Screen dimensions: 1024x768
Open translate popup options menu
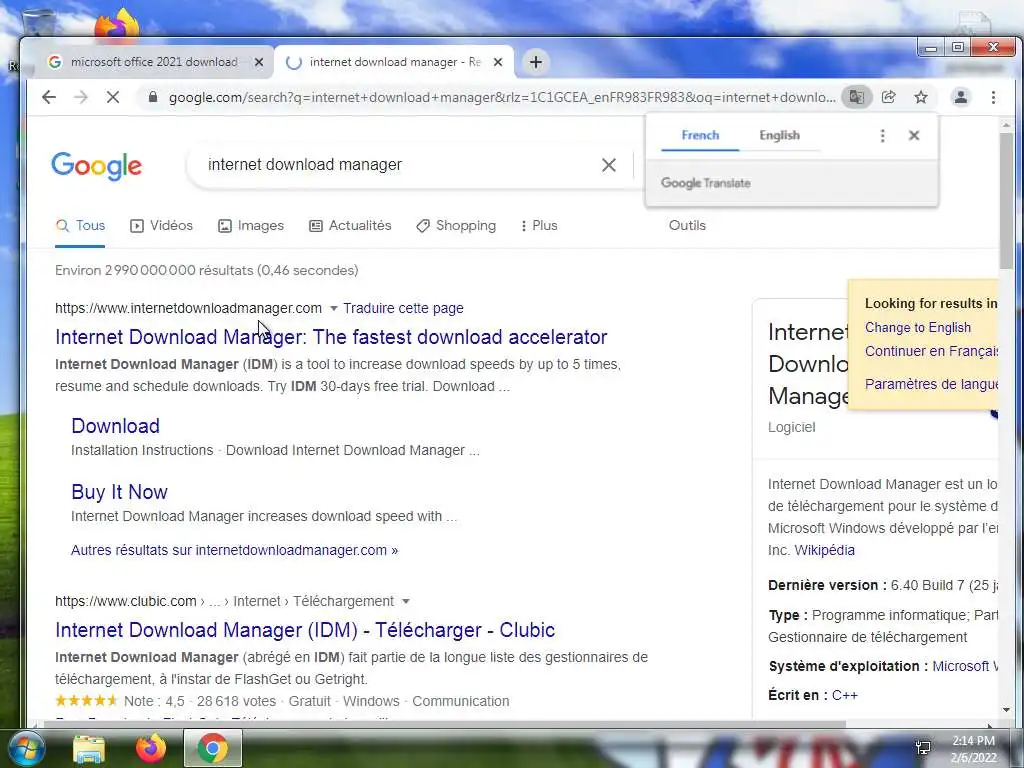point(882,135)
